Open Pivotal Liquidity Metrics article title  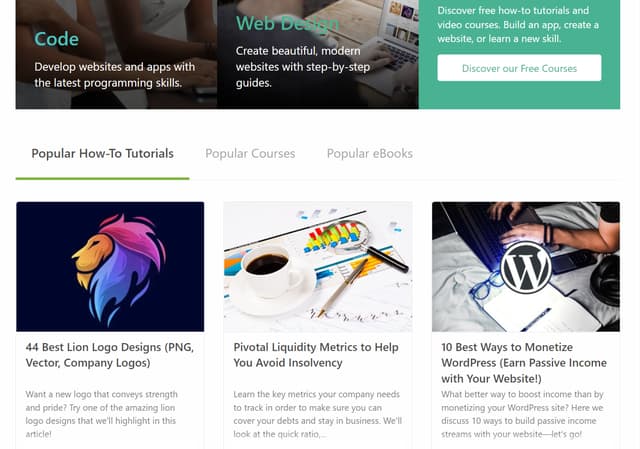tap(316, 355)
